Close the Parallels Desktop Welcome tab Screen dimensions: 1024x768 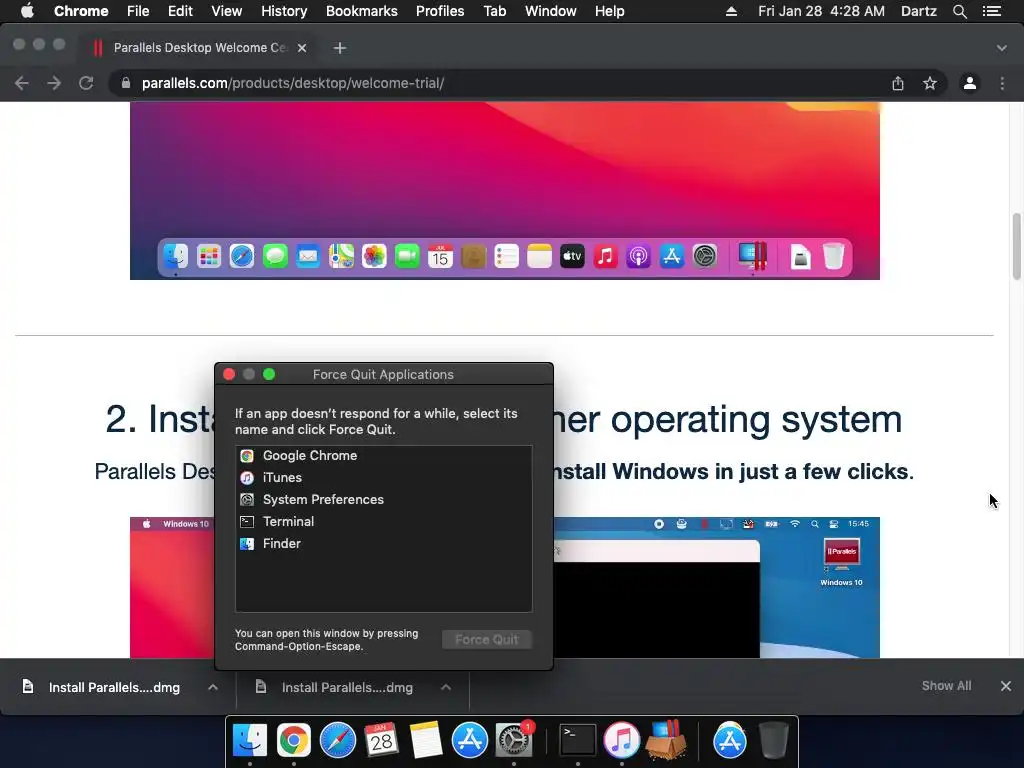(x=302, y=48)
